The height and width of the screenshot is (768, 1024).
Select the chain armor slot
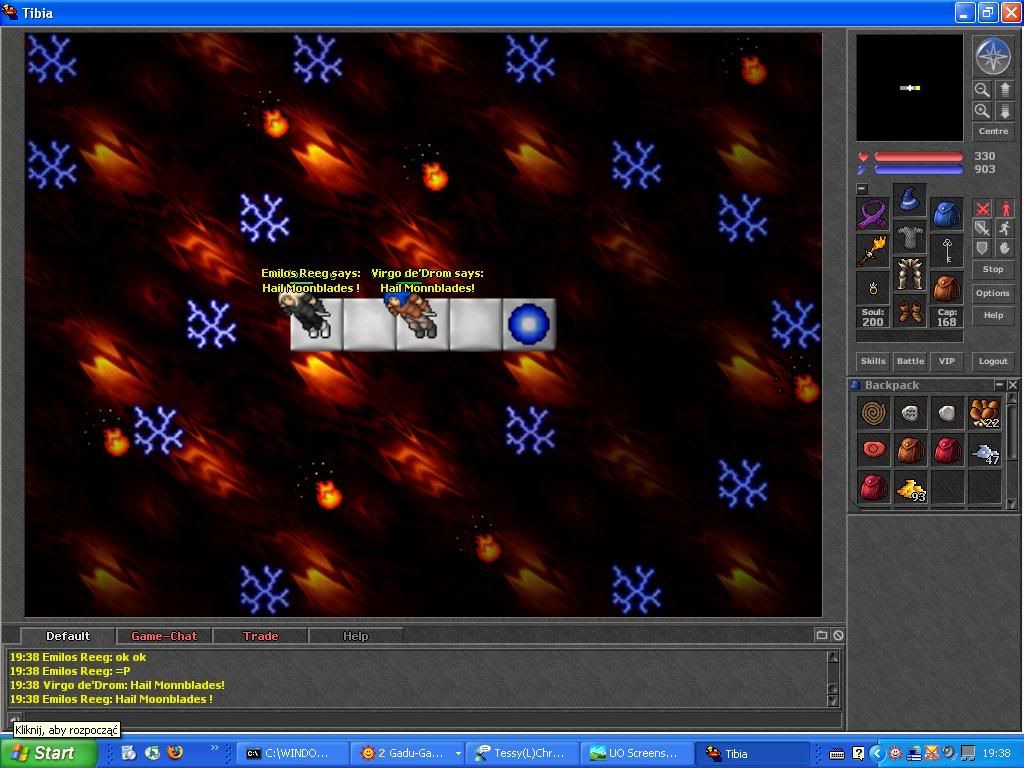click(910, 237)
